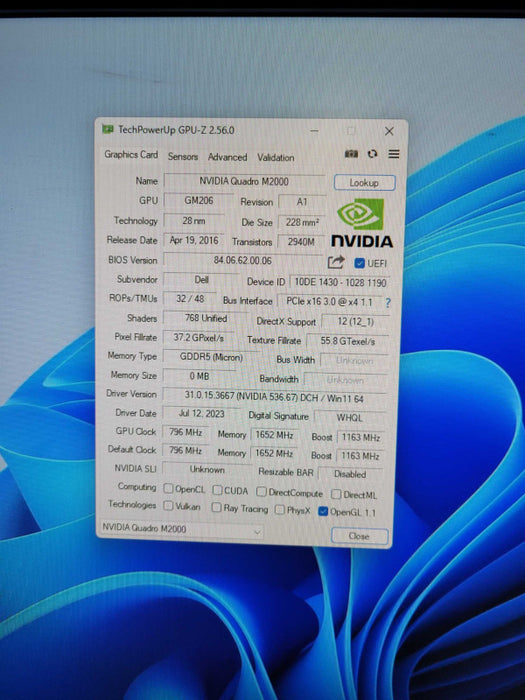
Task: Click the GPU-Z title bar app icon
Action: click(x=108, y=129)
